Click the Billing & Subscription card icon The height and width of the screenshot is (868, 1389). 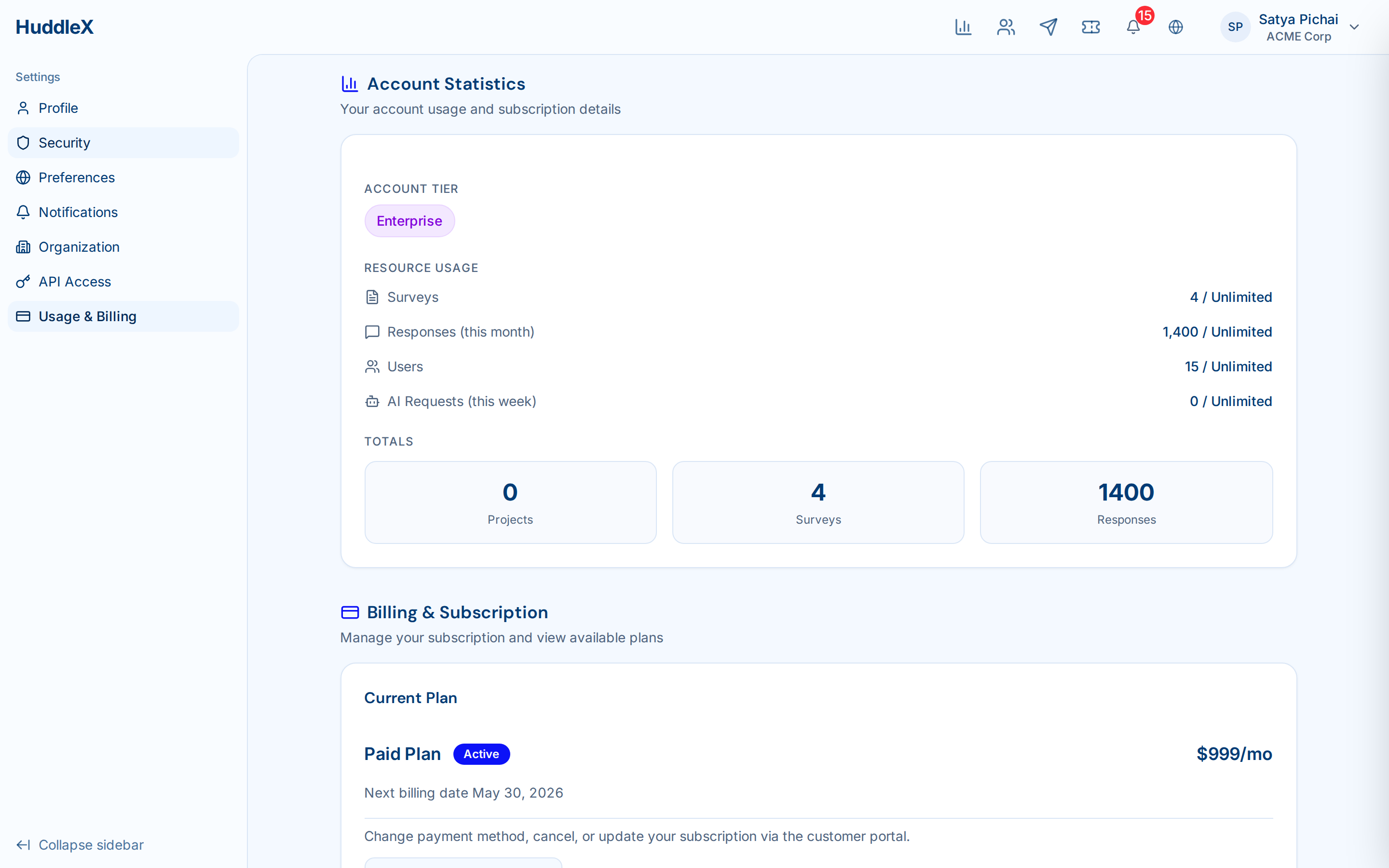tap(350, 612)
